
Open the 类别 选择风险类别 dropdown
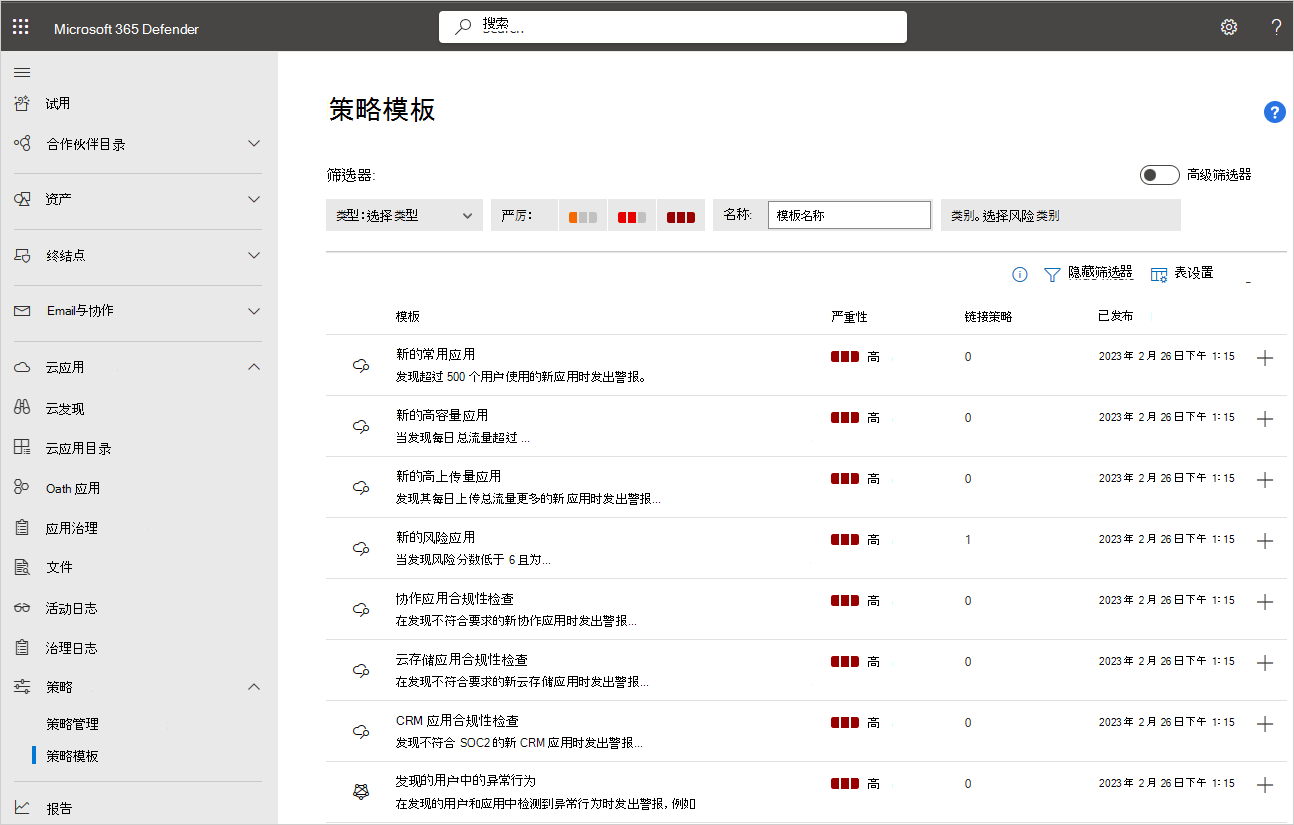tap(1061, 215)
